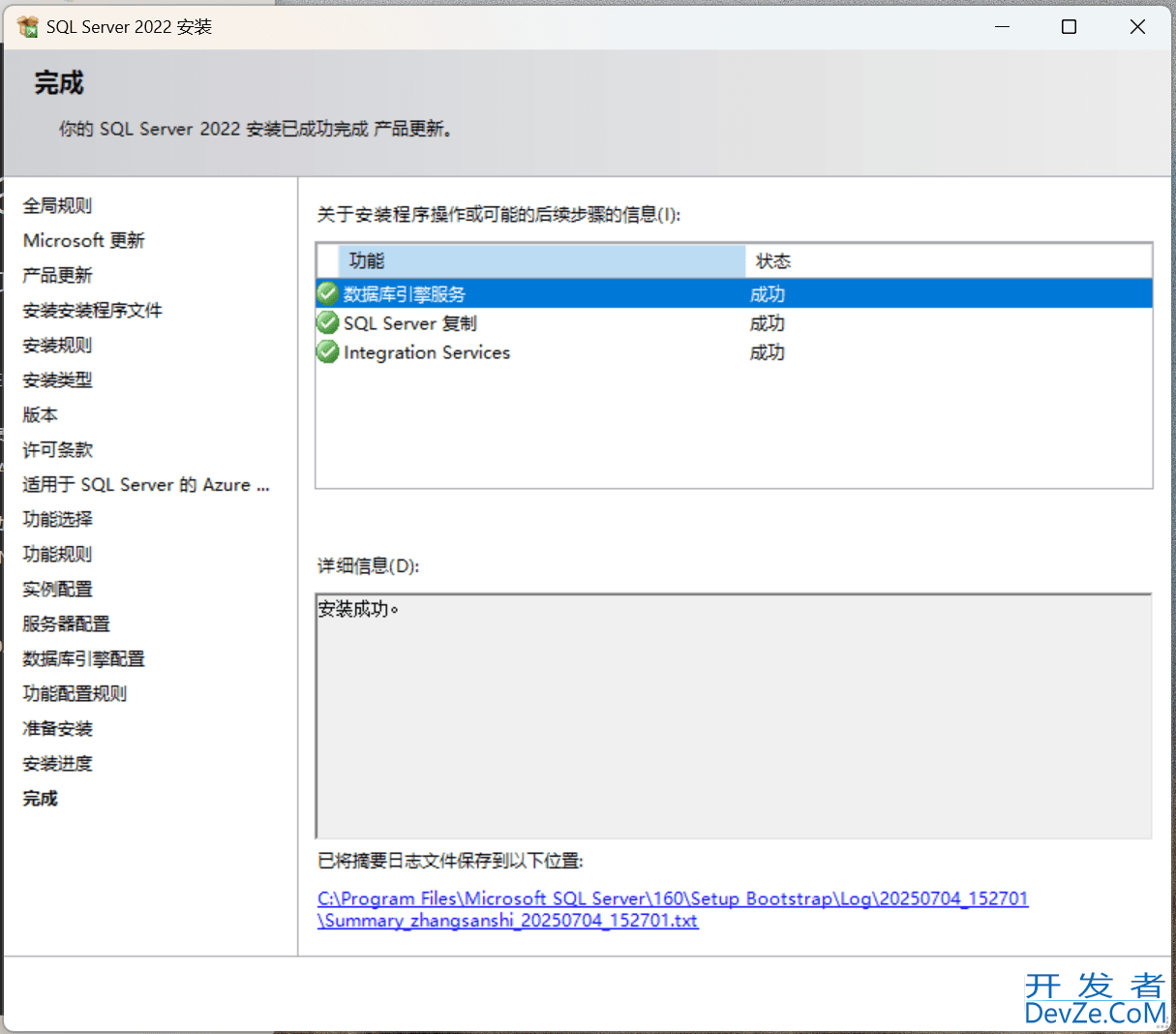Click the 状态 column header
The height and width of the screenshot is (1034, 1176).
tap(949, 260)
